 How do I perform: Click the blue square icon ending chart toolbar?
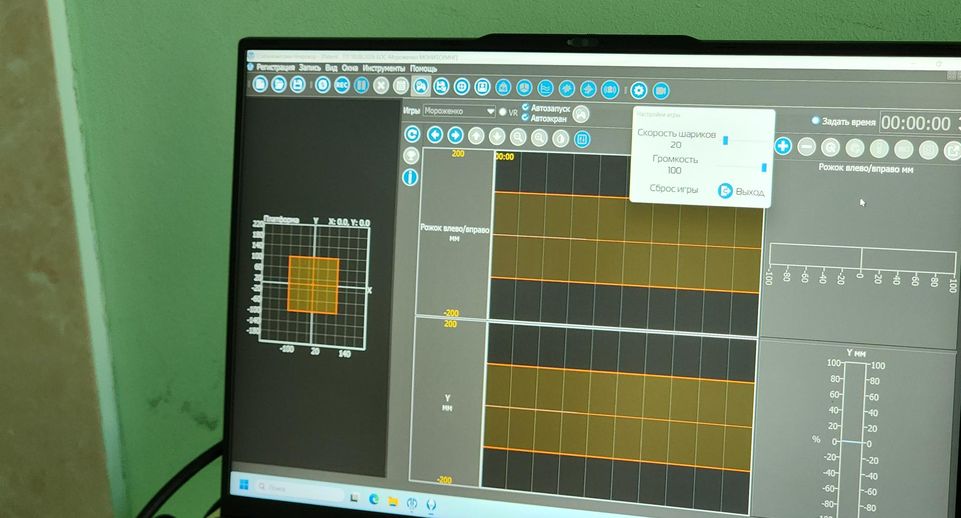[582, 139]
